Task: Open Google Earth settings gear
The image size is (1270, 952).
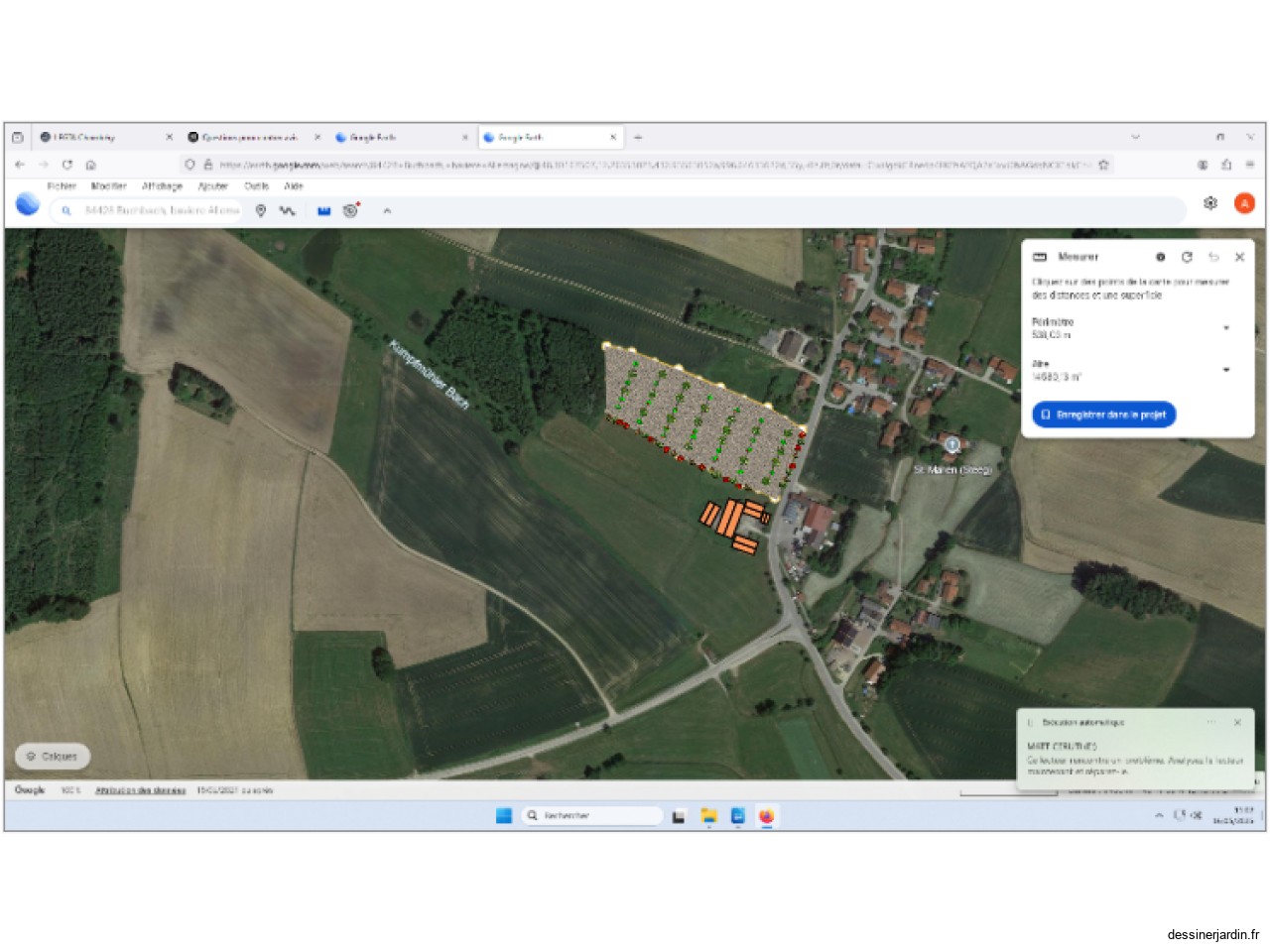Action: 1210,203
